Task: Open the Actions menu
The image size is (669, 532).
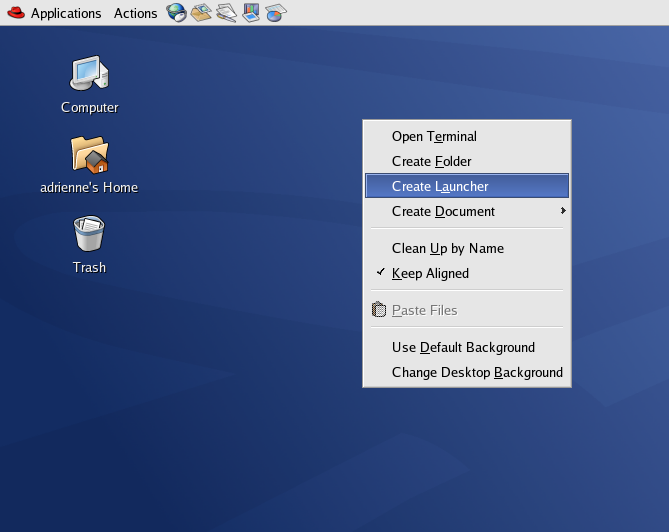Action: click(135, 13)
